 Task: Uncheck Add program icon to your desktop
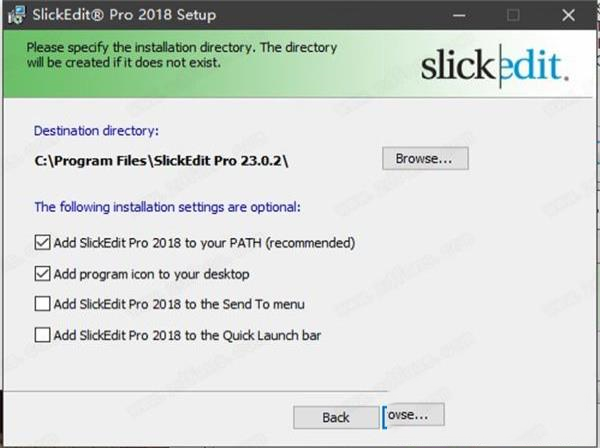[42, 274]
